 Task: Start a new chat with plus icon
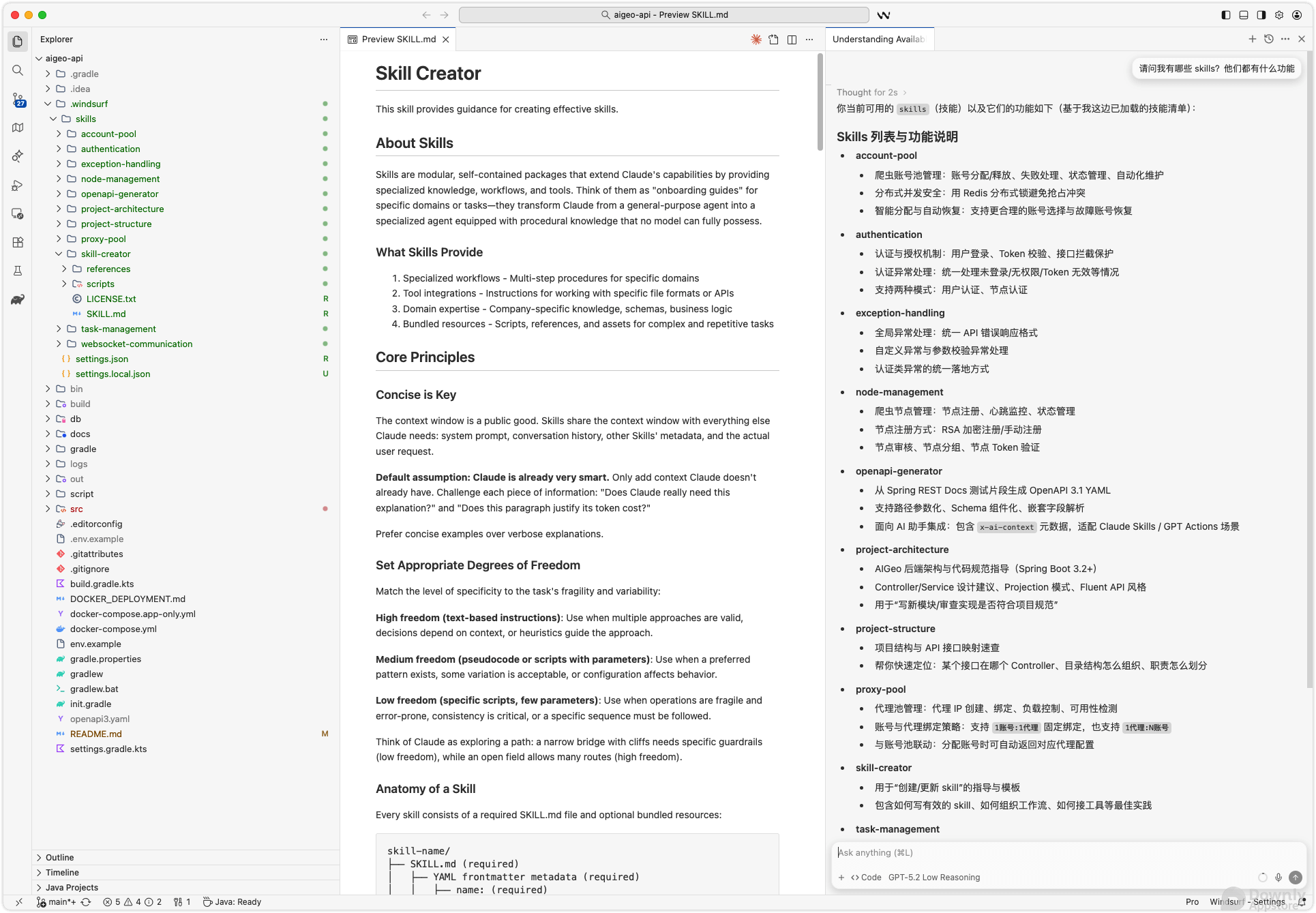(x=1252, y=39)
